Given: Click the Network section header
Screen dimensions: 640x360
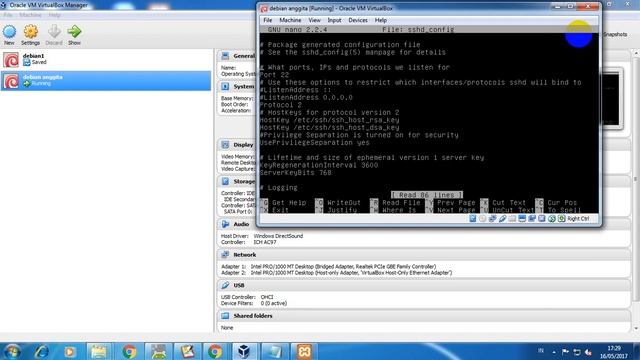Looking at the screenshot, I should 244,255.
